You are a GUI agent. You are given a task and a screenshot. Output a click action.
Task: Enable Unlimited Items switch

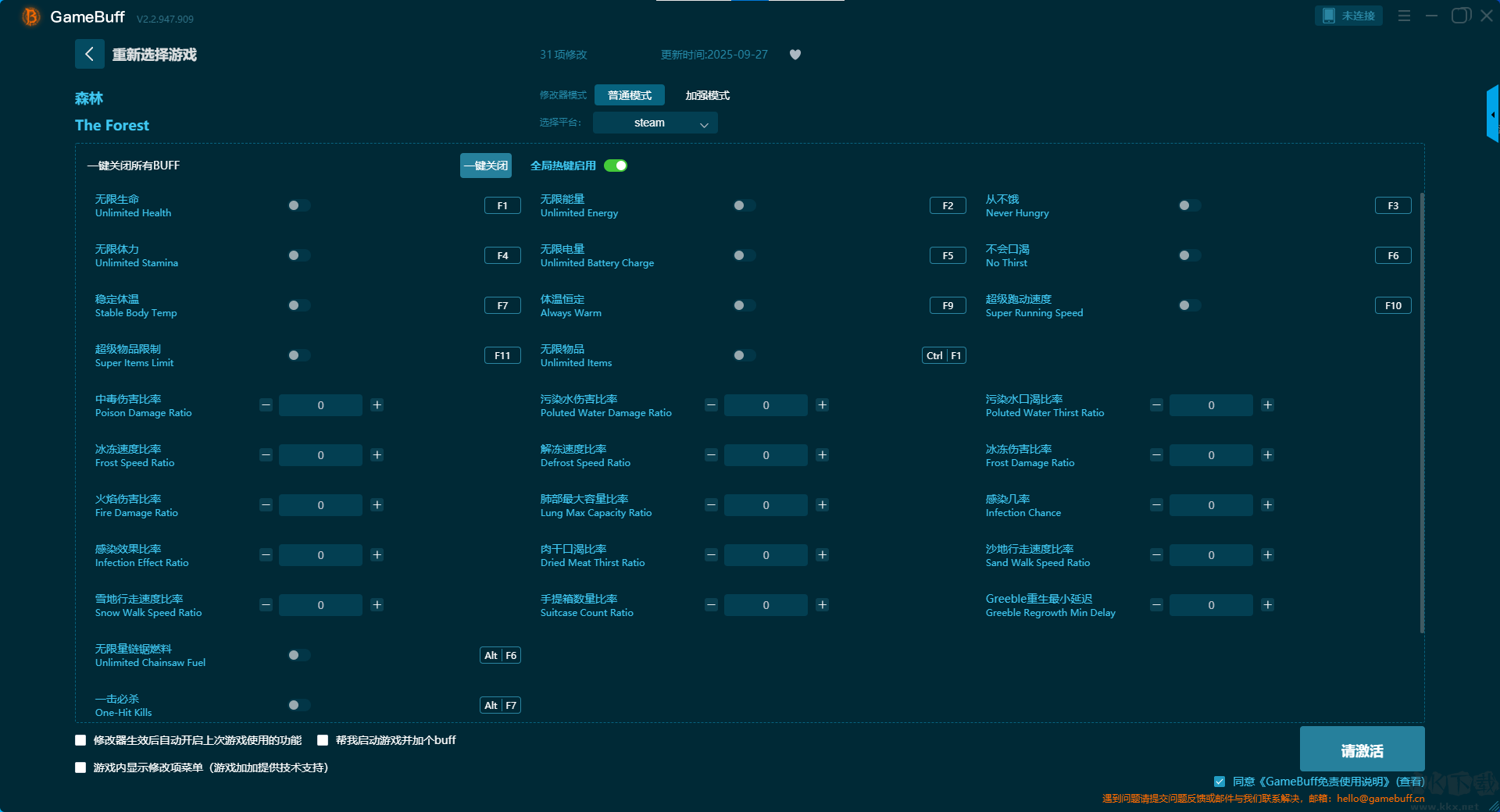[x=744, y=355]
